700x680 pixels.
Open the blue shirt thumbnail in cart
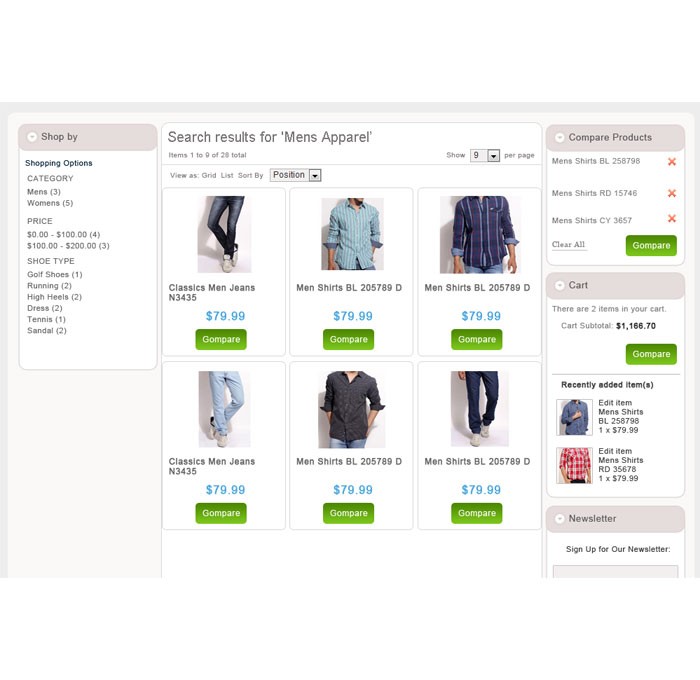[x=574, y=417]
